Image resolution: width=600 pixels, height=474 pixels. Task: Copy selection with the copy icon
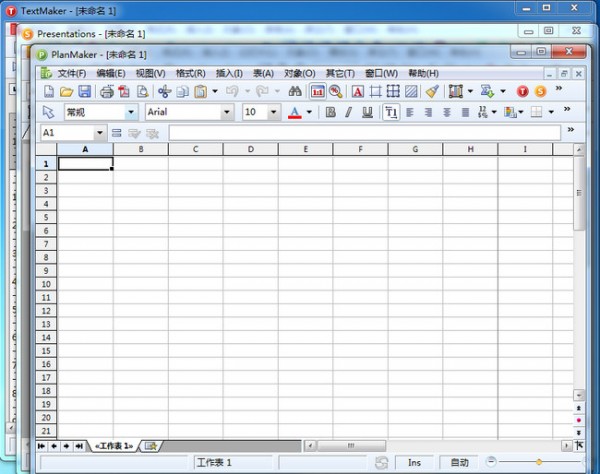(x=183, y=91)
